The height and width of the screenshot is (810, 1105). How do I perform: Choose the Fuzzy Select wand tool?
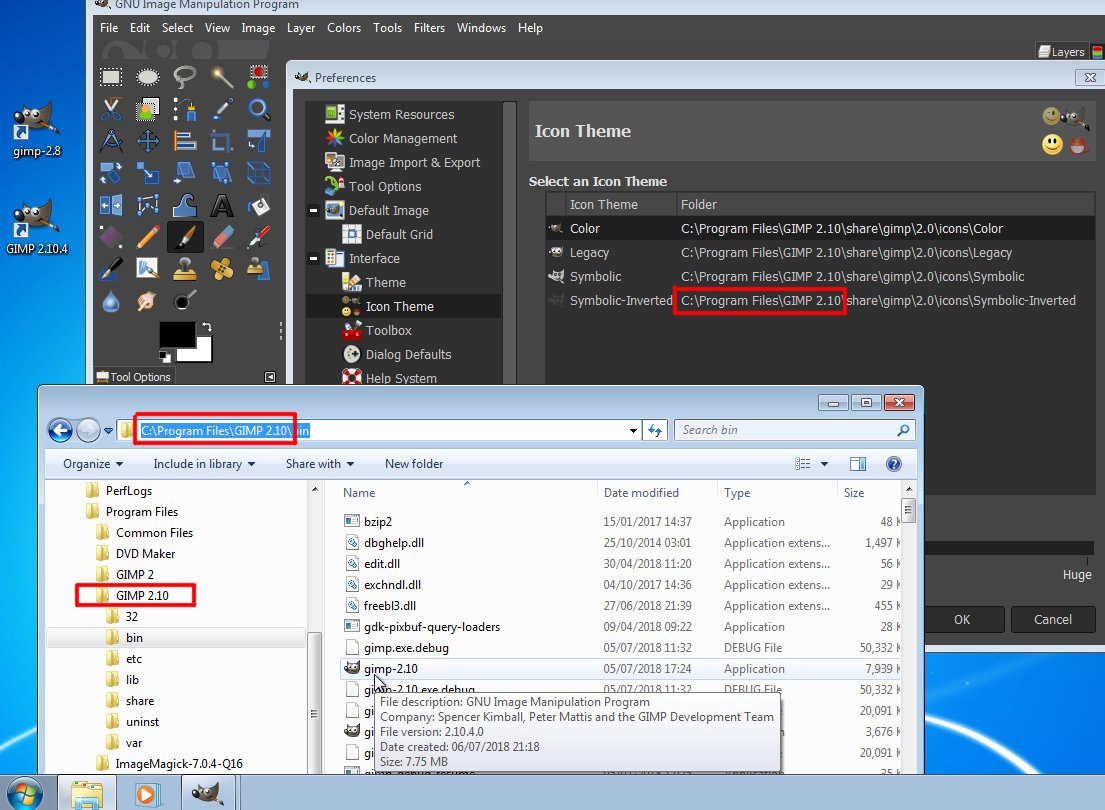coord(222,77)
